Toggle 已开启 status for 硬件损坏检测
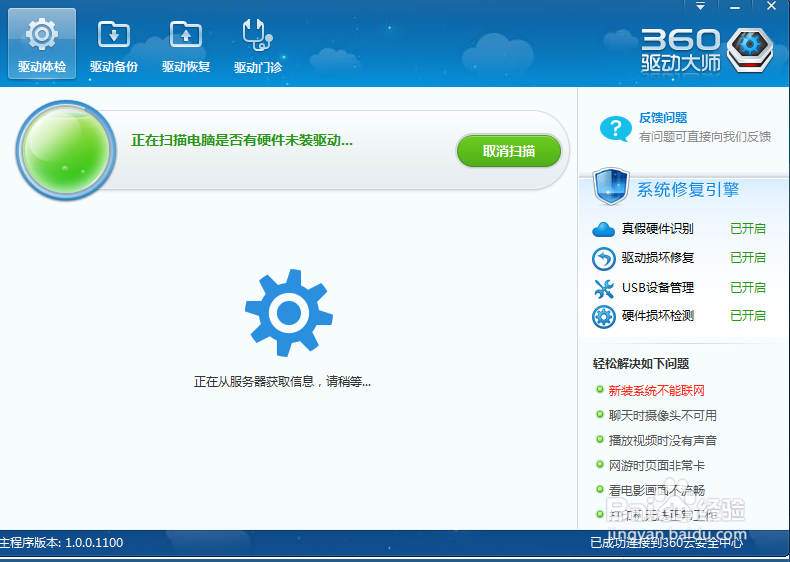 (748, 316)
